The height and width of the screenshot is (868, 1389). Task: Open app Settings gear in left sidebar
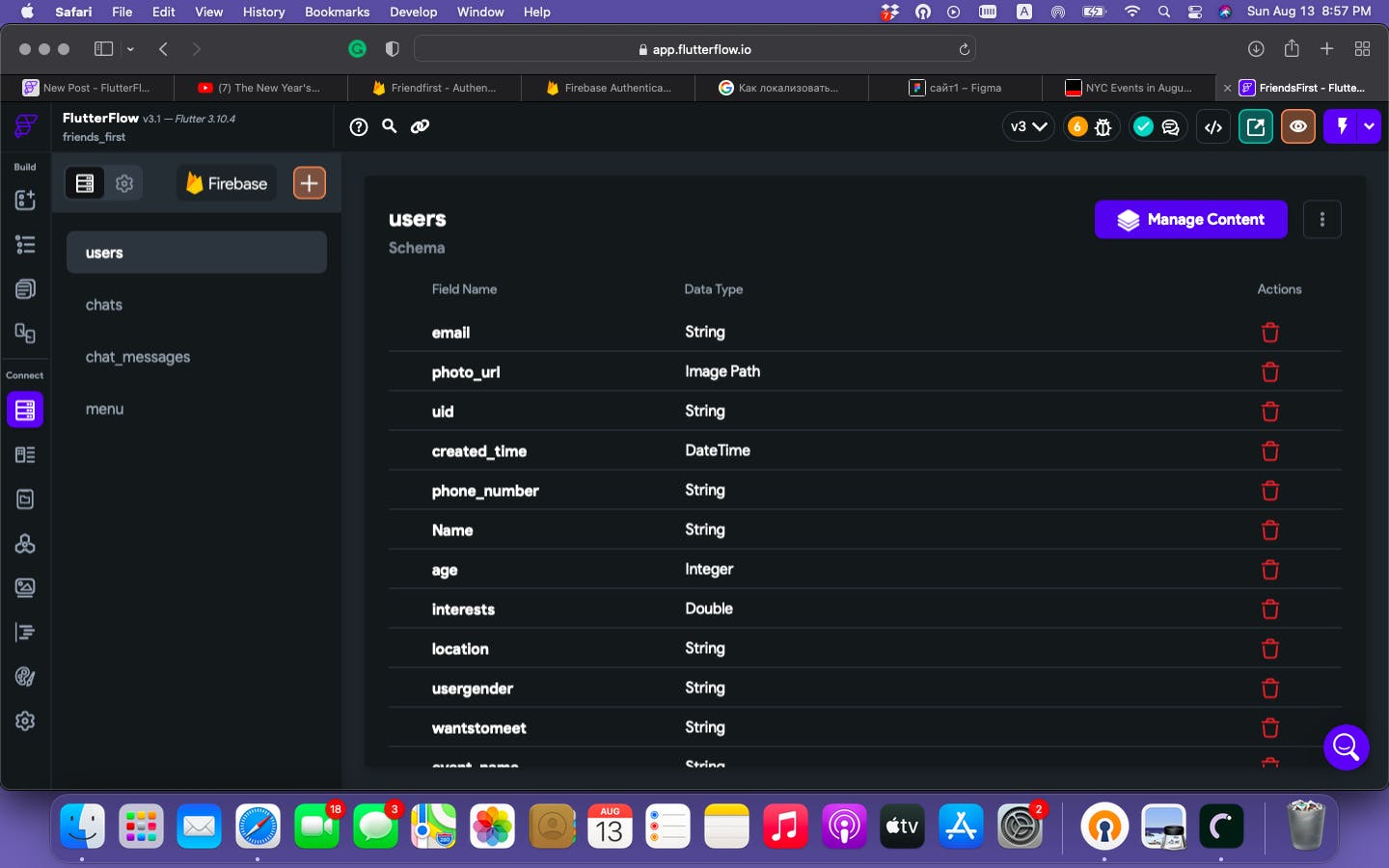[x=25, y=720]
